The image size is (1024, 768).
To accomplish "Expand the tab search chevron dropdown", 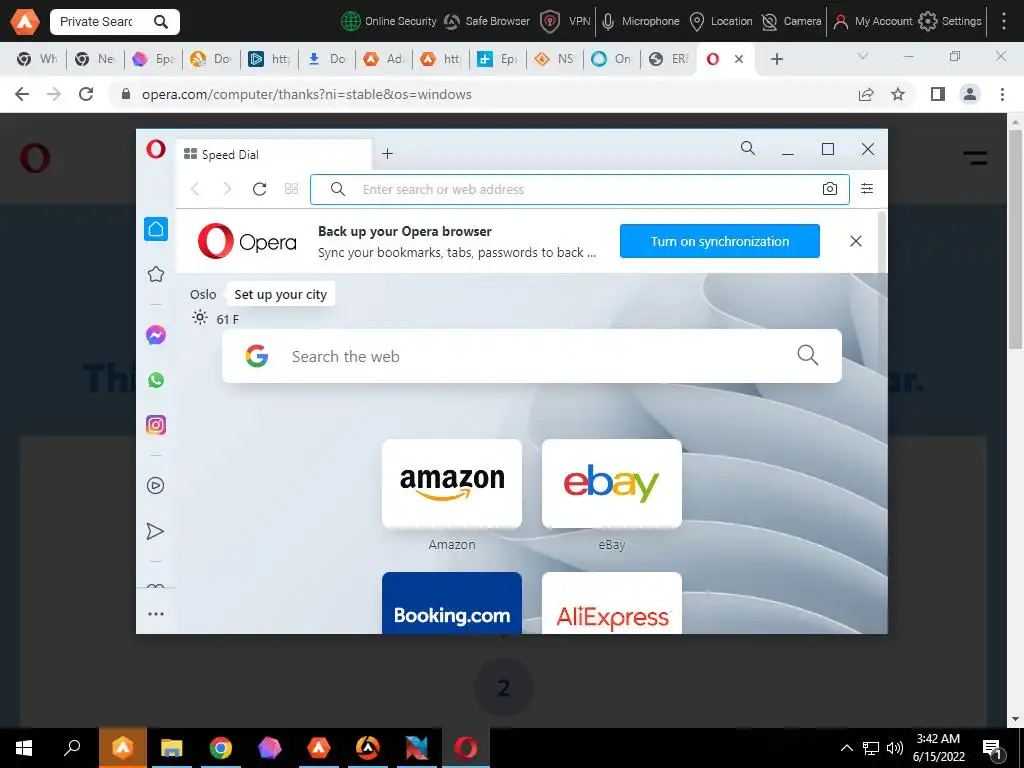I will click(863, 57).
